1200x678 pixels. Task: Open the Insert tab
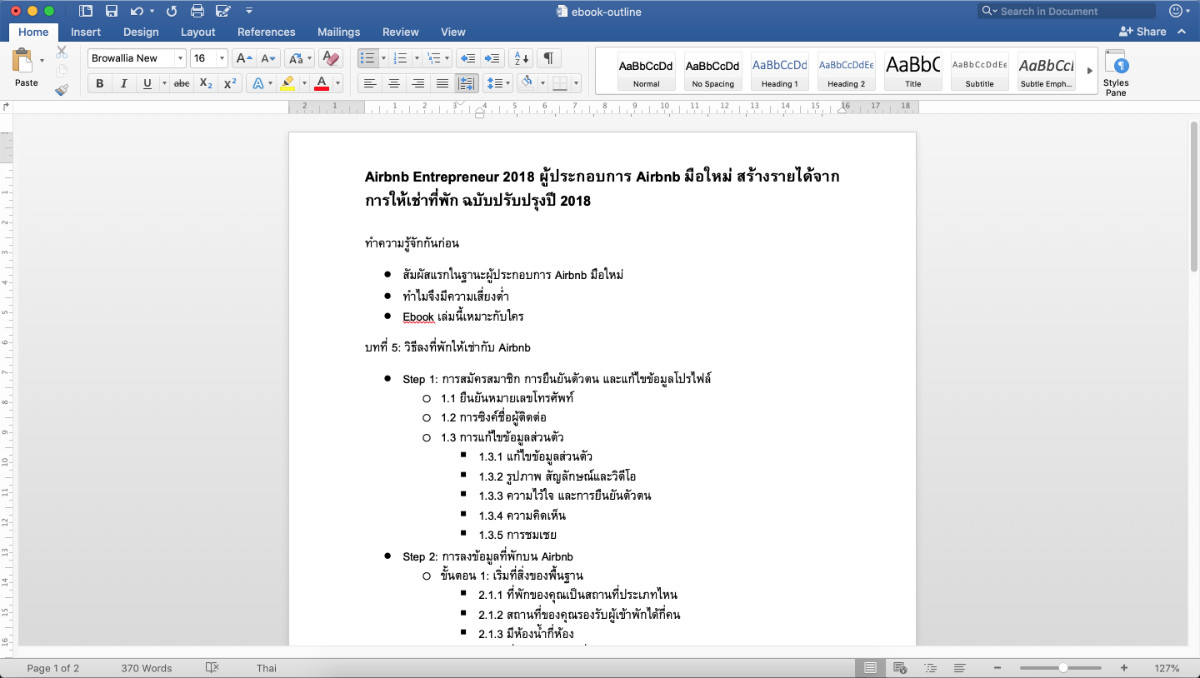point(85,32)
